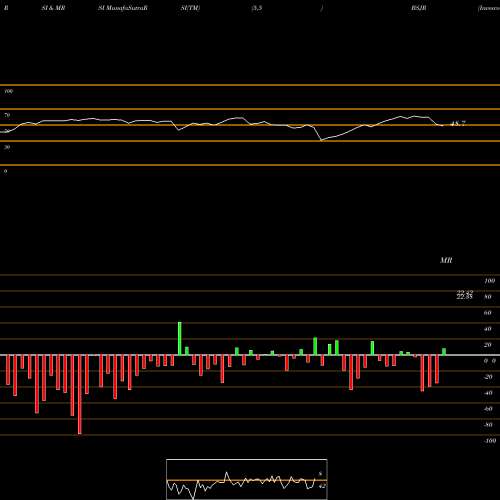The height and width of the screenshot is (500, 500).
Task: Click the tallest green MR bar
Action: (x=180, y=339)
